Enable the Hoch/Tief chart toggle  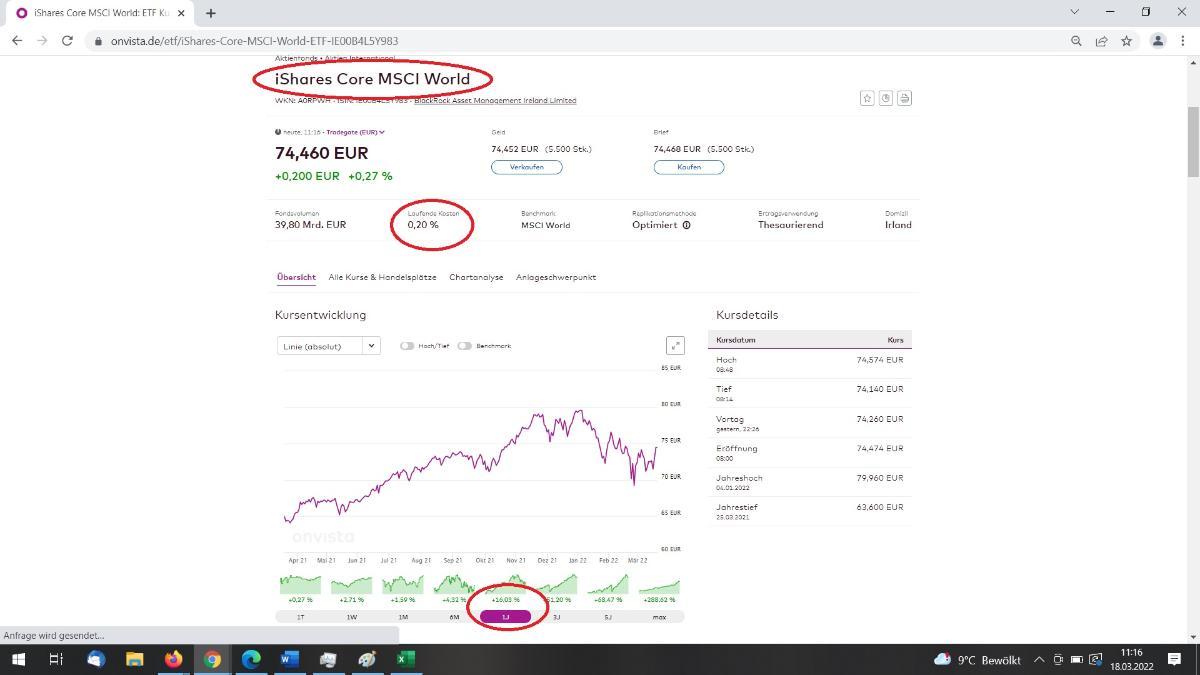tap(407, 346)
